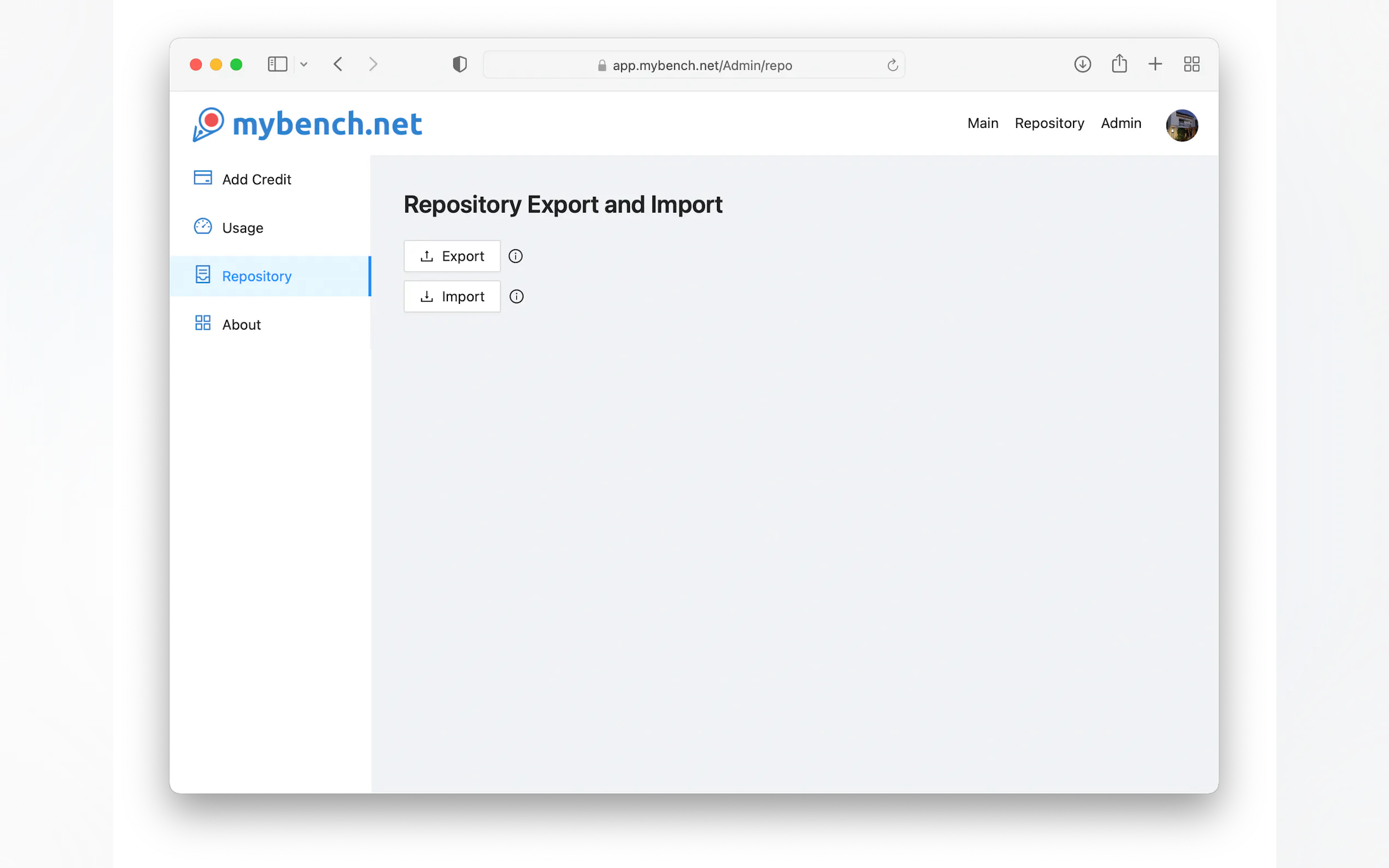The width and height of the screenshot is (1389, 868).
Task: Open About section in sidebar
Action: click(x=241, y=324)
